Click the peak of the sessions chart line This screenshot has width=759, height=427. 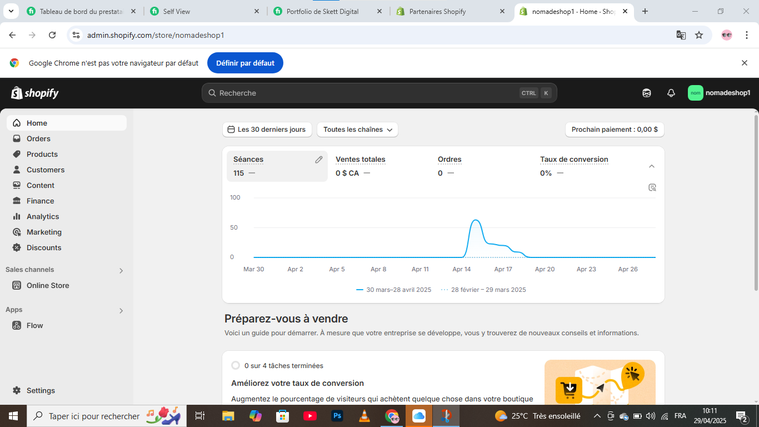click(x=476, y=220)
